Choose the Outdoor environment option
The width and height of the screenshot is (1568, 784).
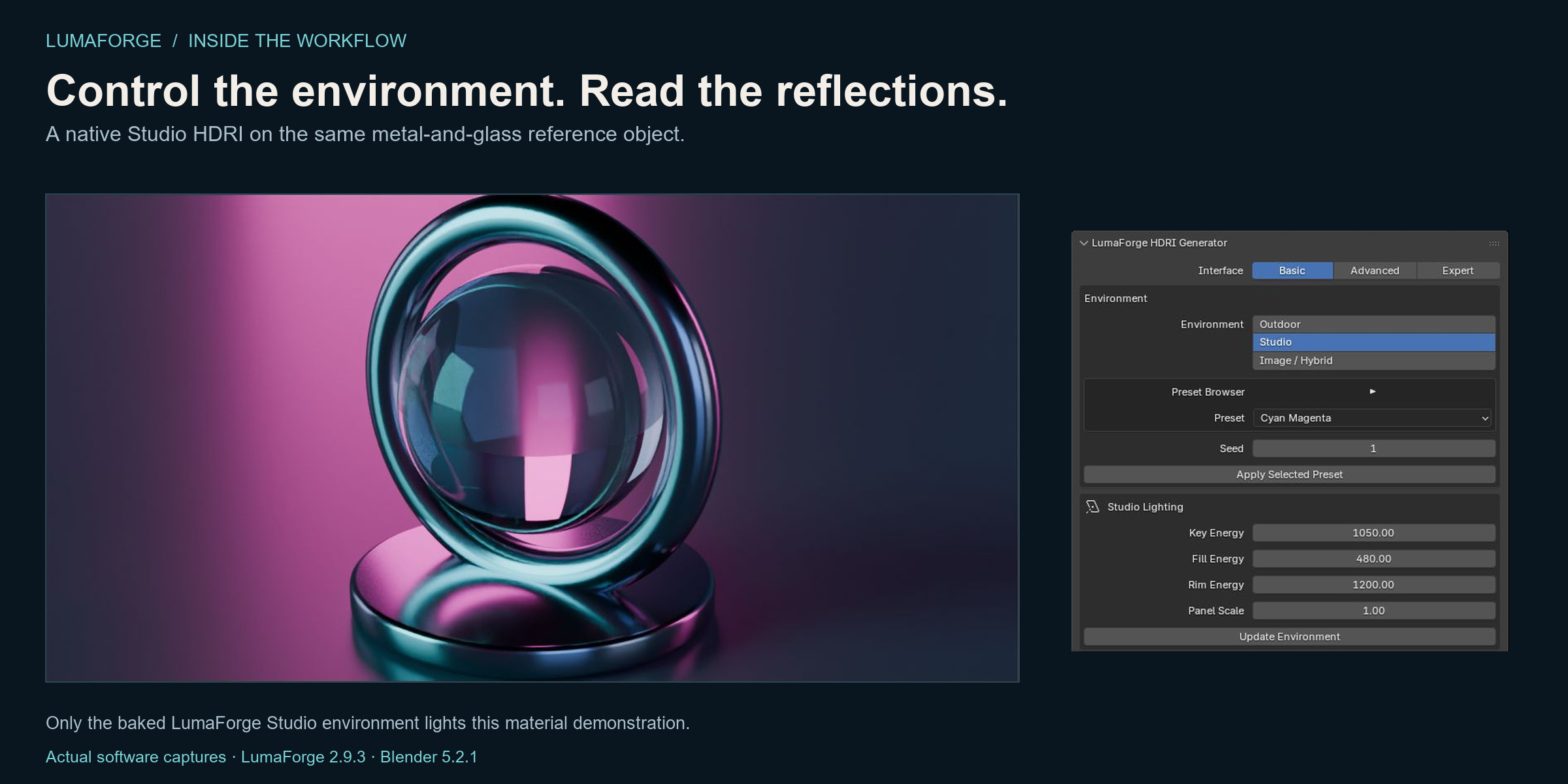[1374, 324]
